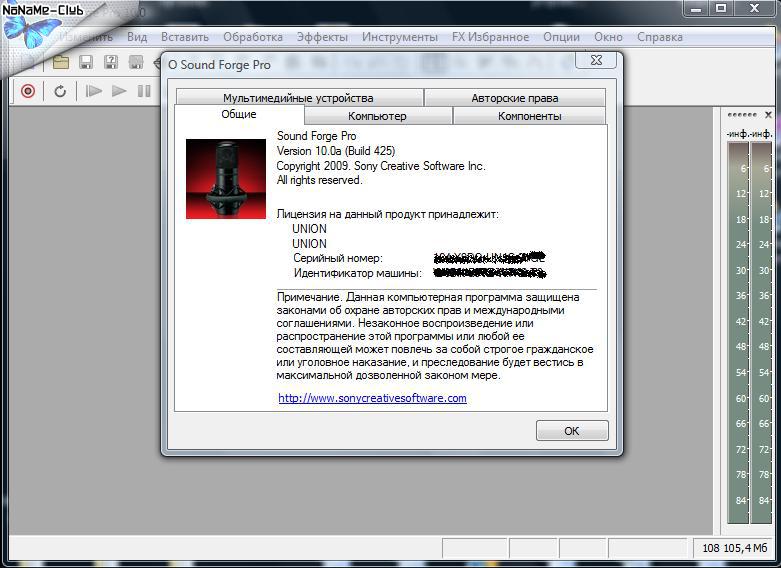This screenshot has height=568, width=781.
Task: Open the Компьютер tab
Action: tap(377, 116)
